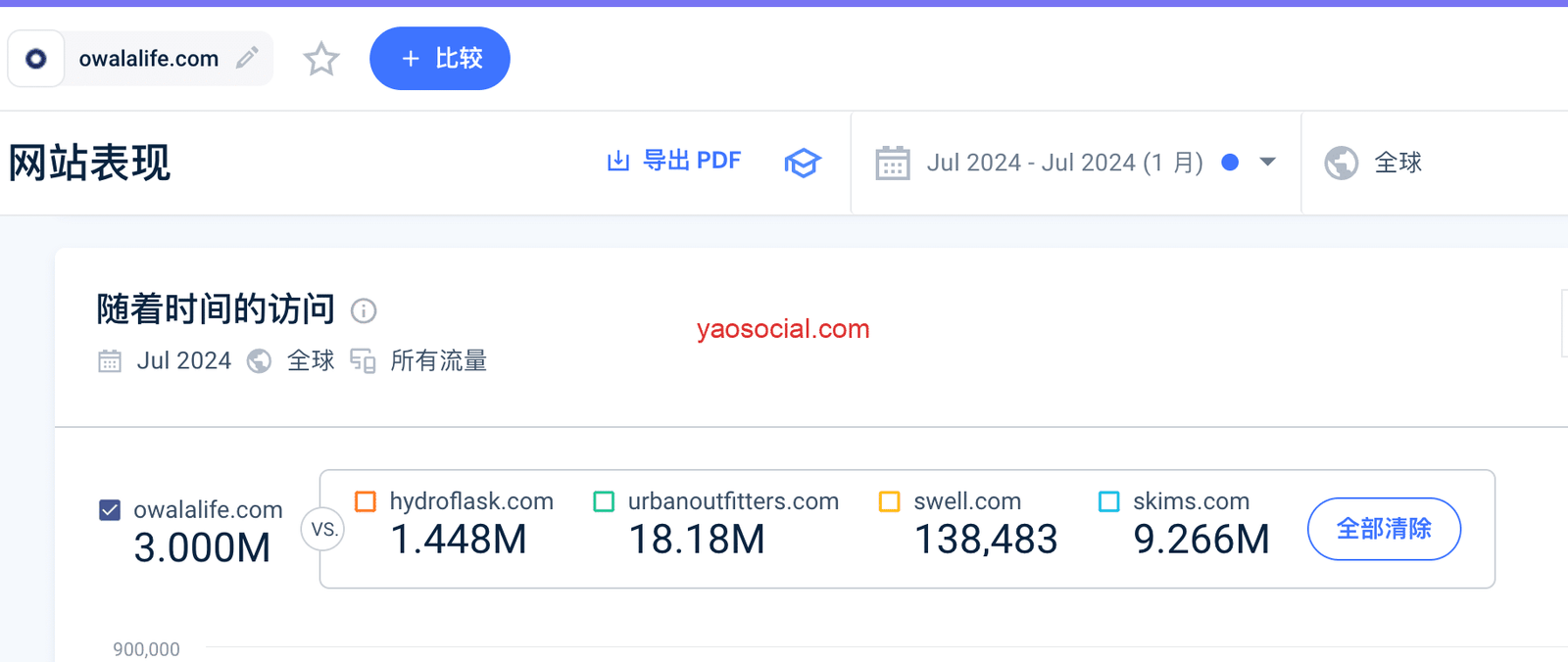The height and width of the screenshot is (662, 1568).
Task: Enable the hydroflask.com checkbox
Action: click(x=366, y=501)
